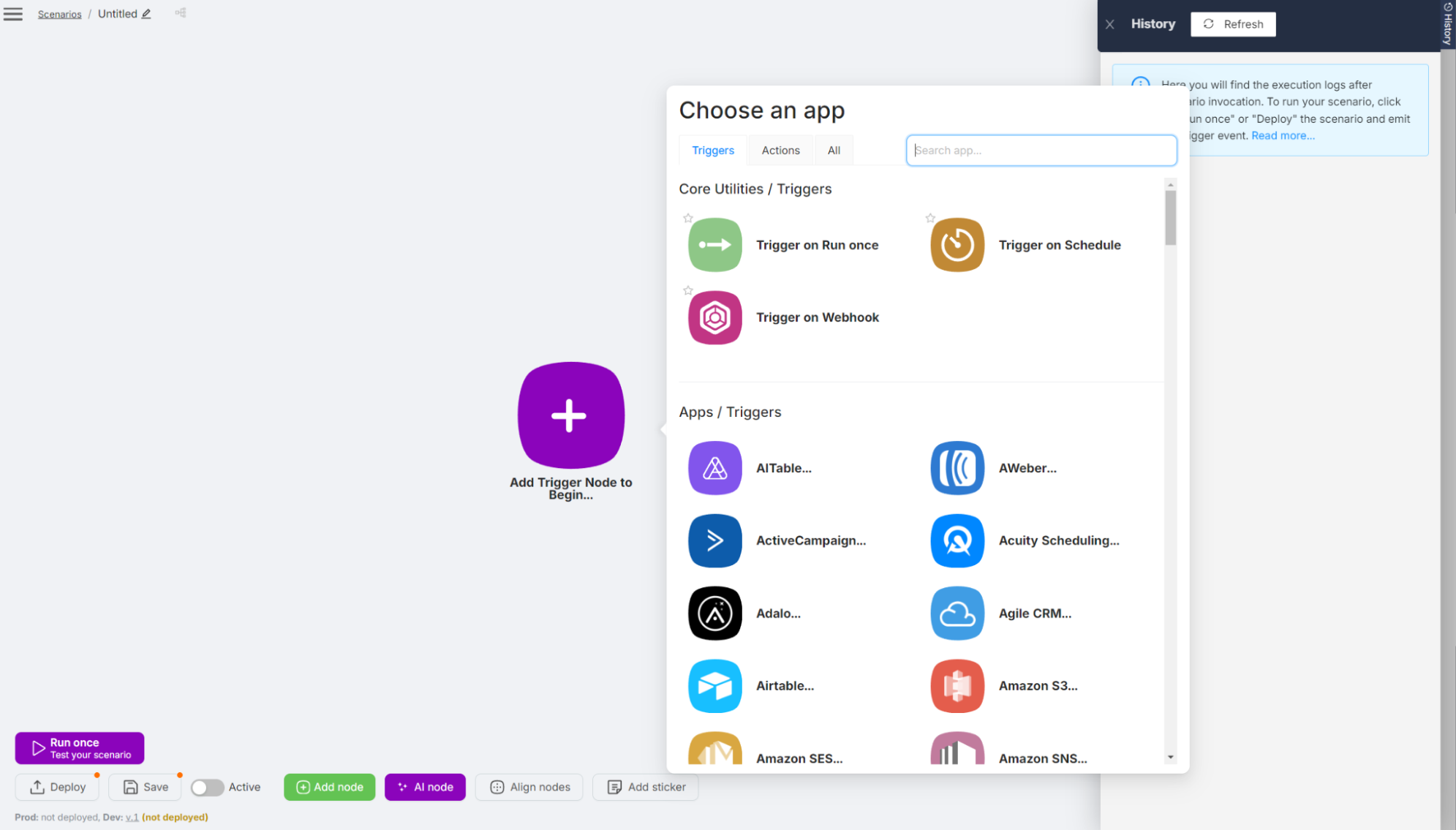Viewport: 1456px width, 830px height.
Task: Toggle the Active scenario switch
Action: tap(207, 788)
